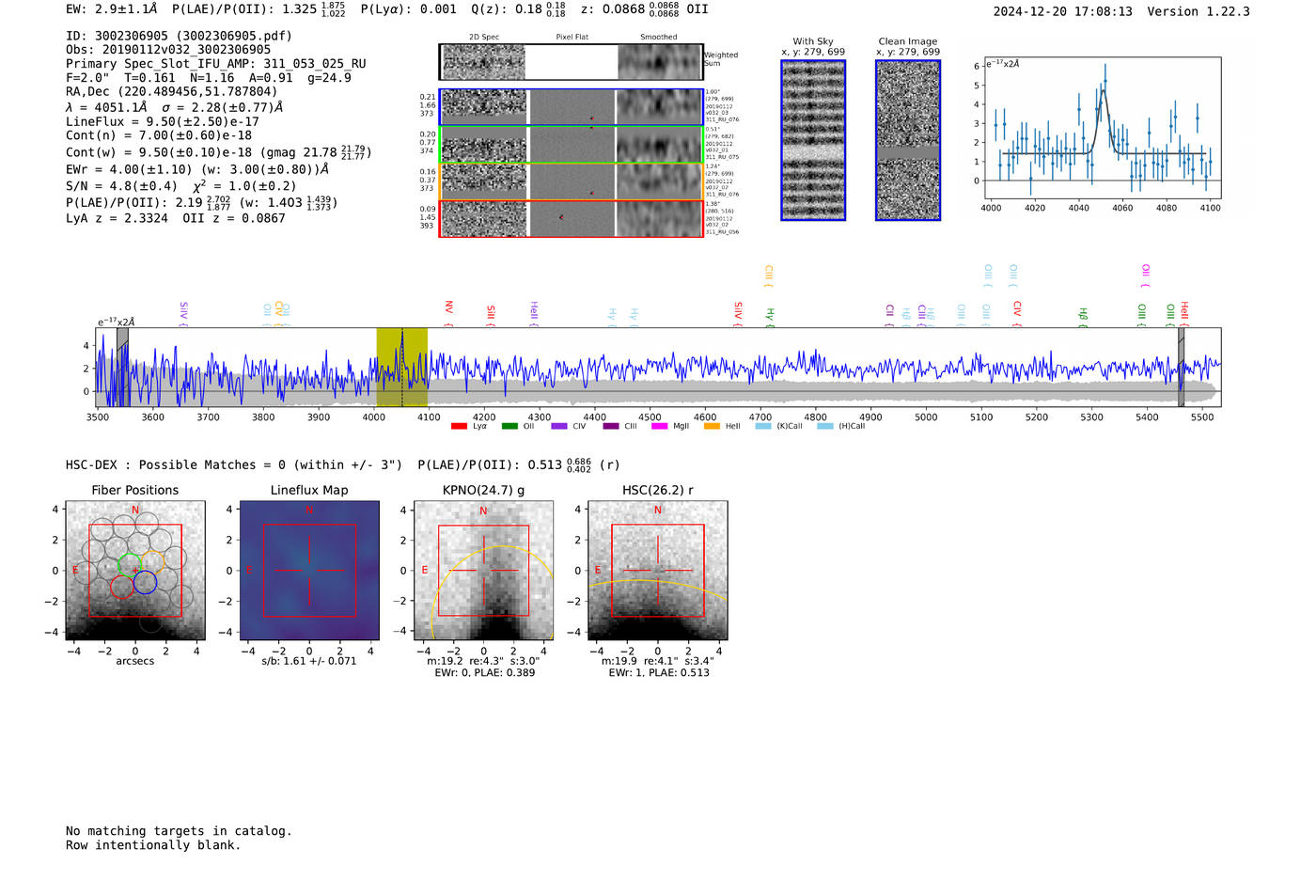
Task: Click 'No matching targets in catalog.' text
Action: pos(179,831)
